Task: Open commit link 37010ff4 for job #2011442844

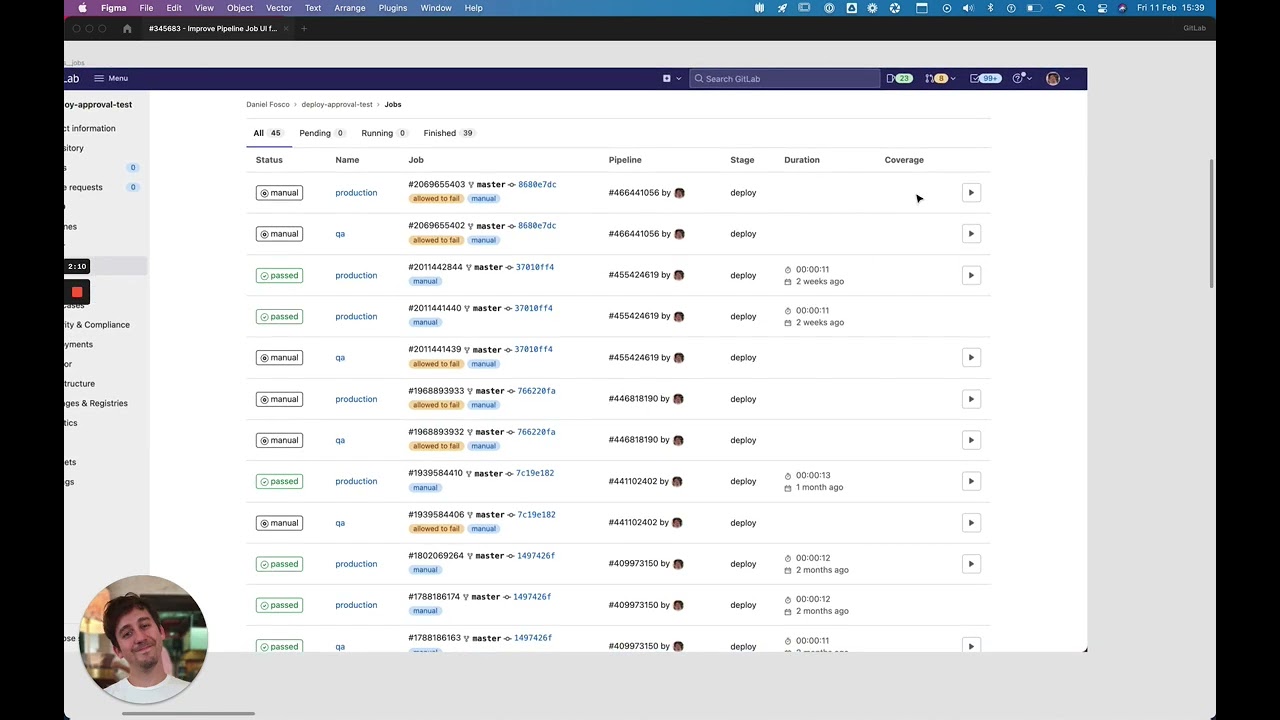Action: 534,267
